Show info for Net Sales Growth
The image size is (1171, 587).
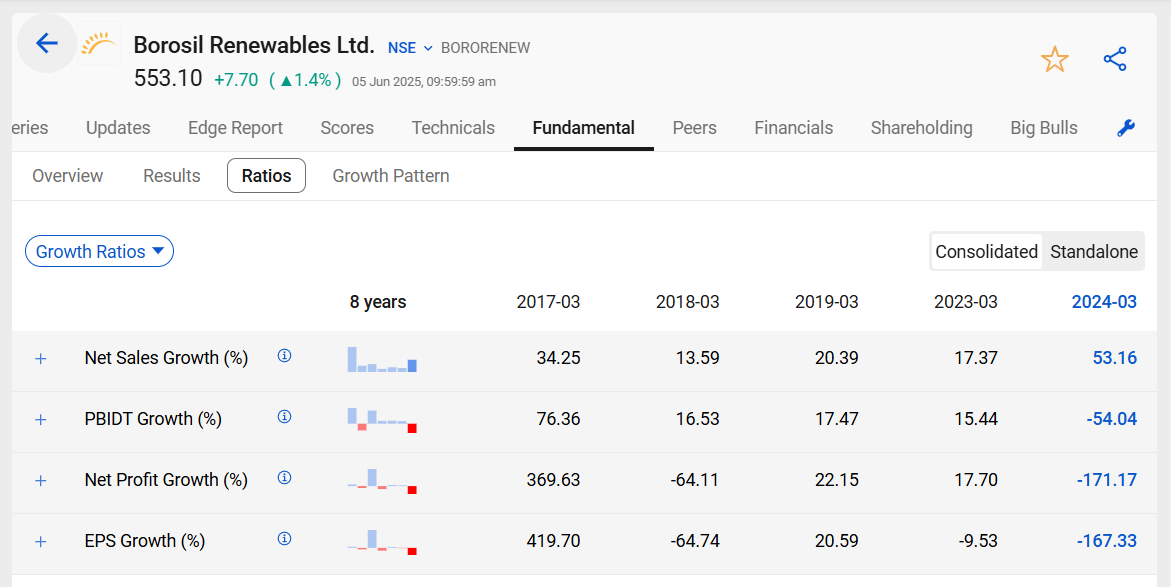tap(284, 355)
